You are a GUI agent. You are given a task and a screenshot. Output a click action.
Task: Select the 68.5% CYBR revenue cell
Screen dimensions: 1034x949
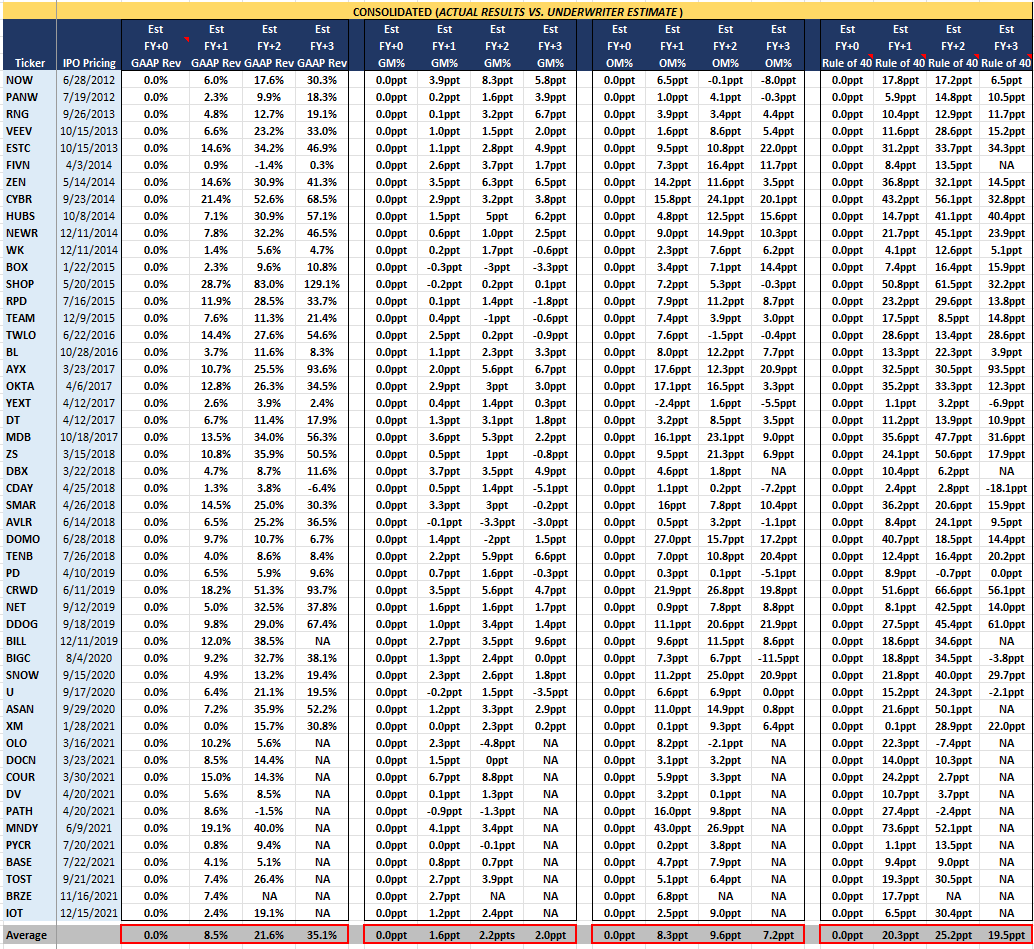pyautogui.click(x=322, y=199)
